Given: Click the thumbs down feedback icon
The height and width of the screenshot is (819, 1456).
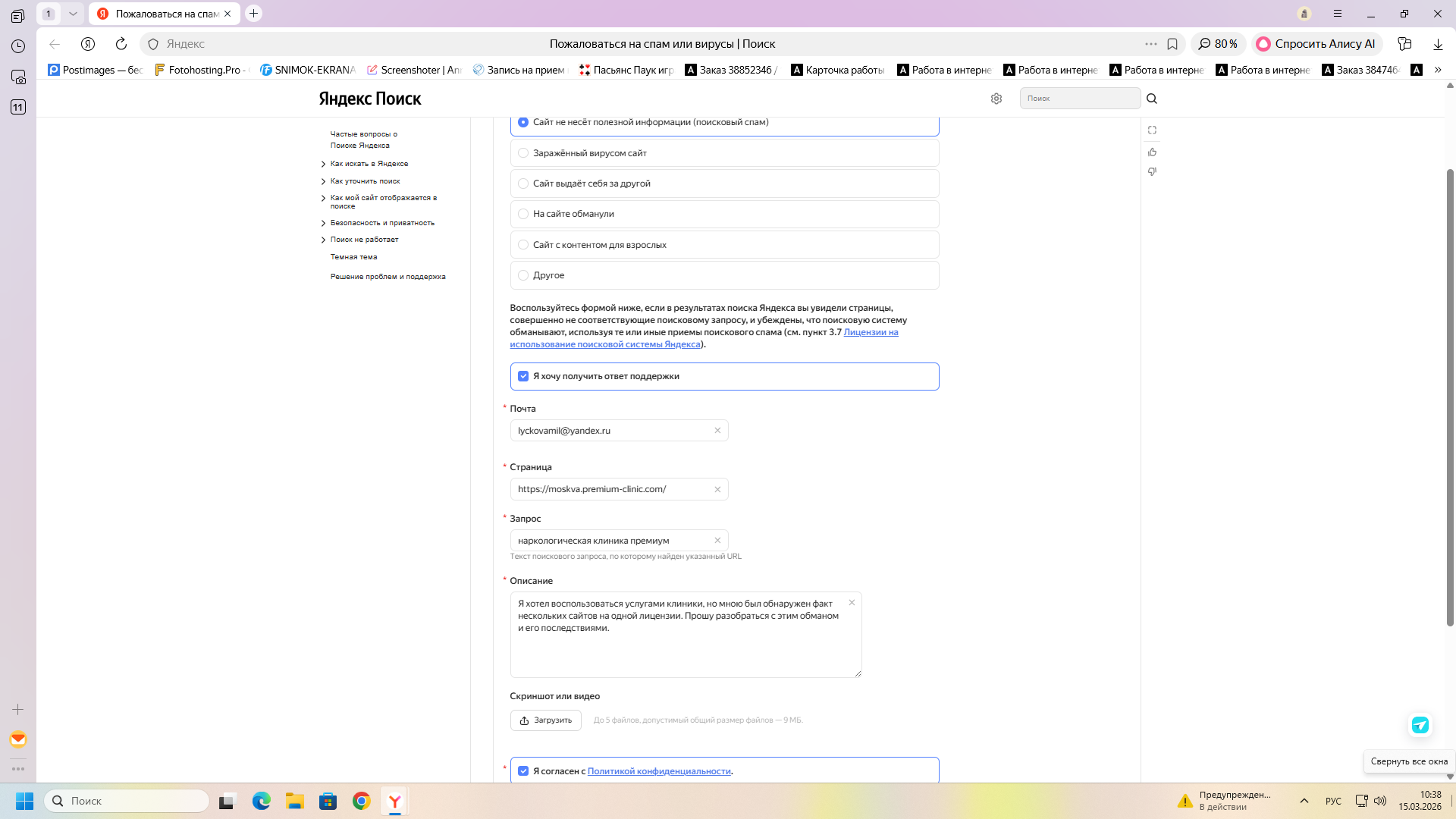Looking at the screenshot, I should pyautogui.click(x=1152, y=172).
